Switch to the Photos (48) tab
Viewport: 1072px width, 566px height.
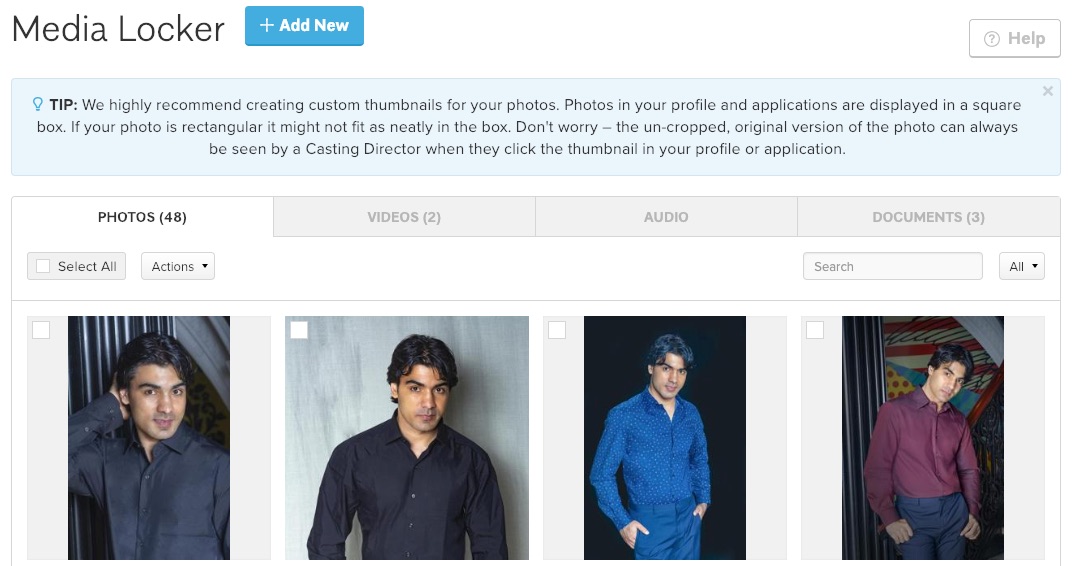click(142, 217)
